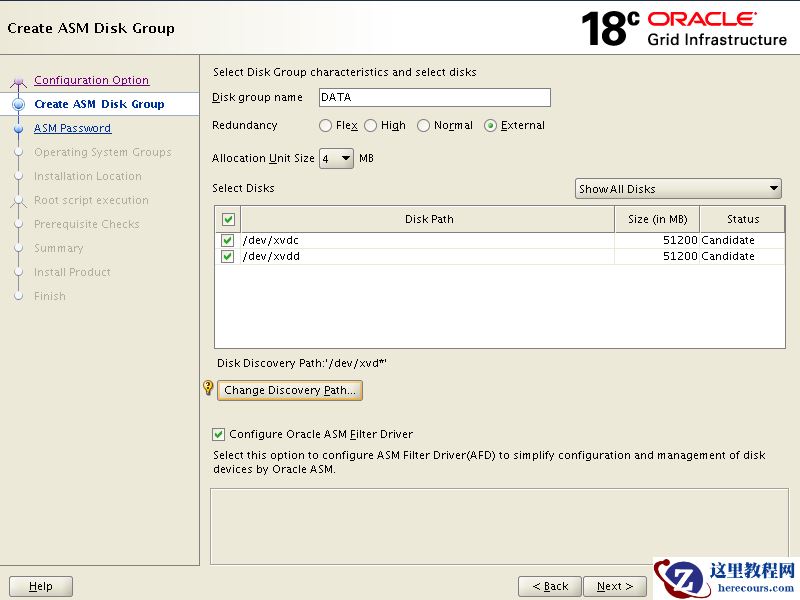The width and height of the screenshot is (800, 600).
Task: Select the /dev/xvdd disk path cell
Action: (428, 256)
